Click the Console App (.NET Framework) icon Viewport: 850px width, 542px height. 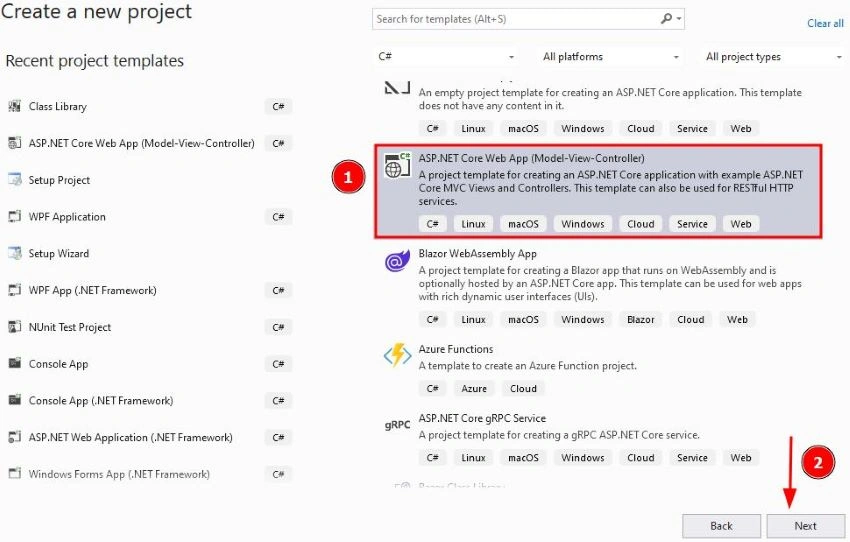pos(15,400)
